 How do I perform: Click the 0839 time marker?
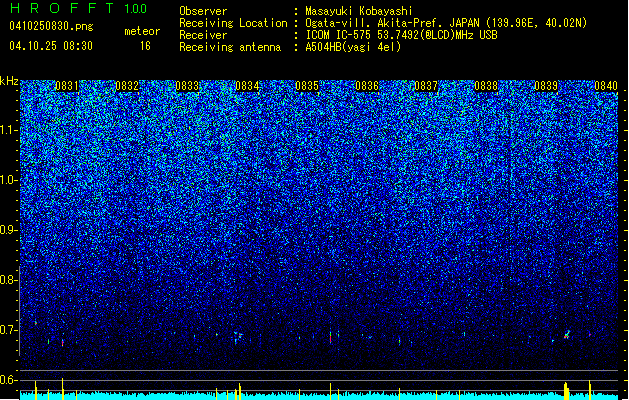pyautogui.click(x=546, y=86)
